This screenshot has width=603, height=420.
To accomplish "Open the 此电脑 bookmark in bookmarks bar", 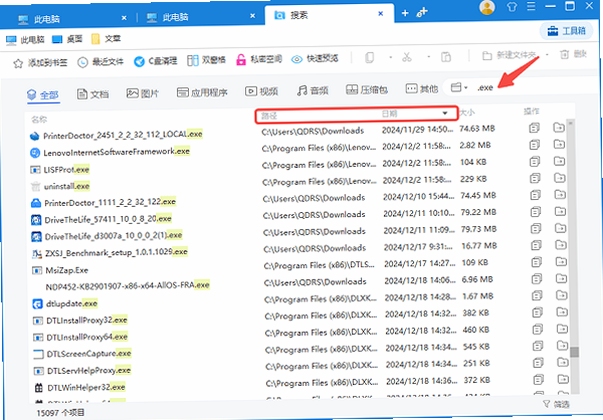I will click(x=25, y=40).
